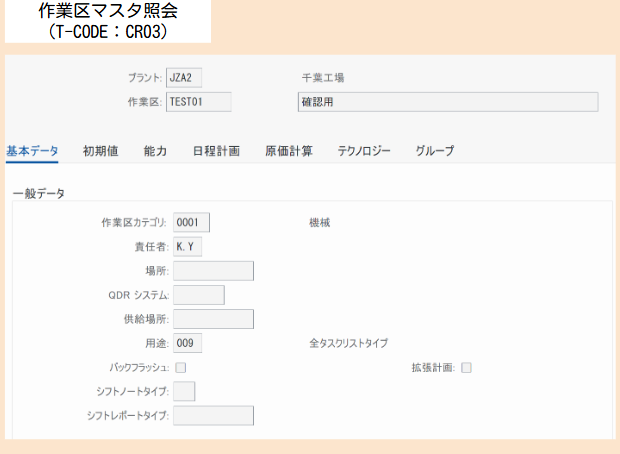Click the プラント field showing JZA2
The image size is (620, 454).
184,78
